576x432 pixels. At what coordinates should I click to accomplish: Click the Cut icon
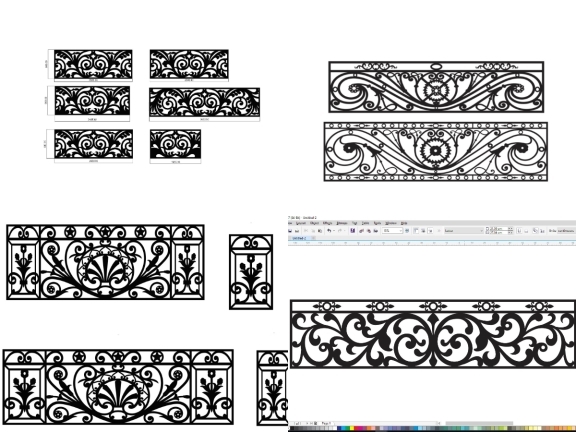[306, 231]
